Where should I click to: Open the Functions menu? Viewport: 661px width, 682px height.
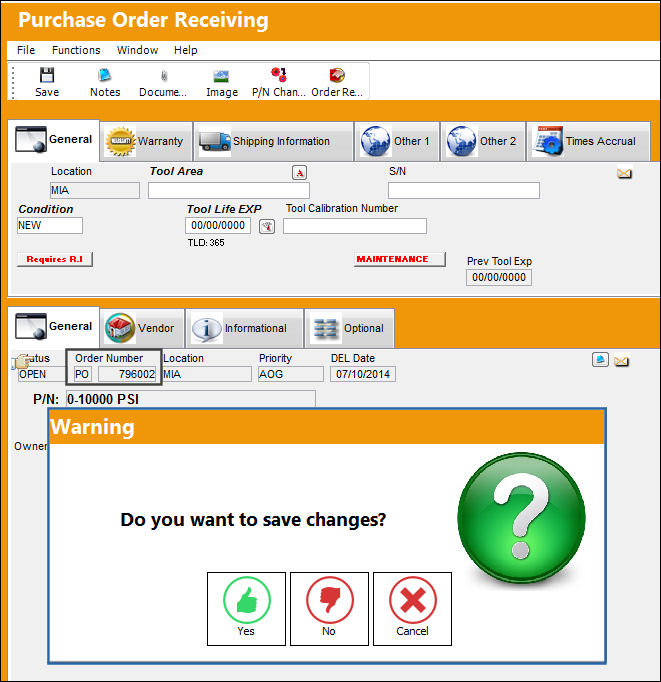(76, 50)
